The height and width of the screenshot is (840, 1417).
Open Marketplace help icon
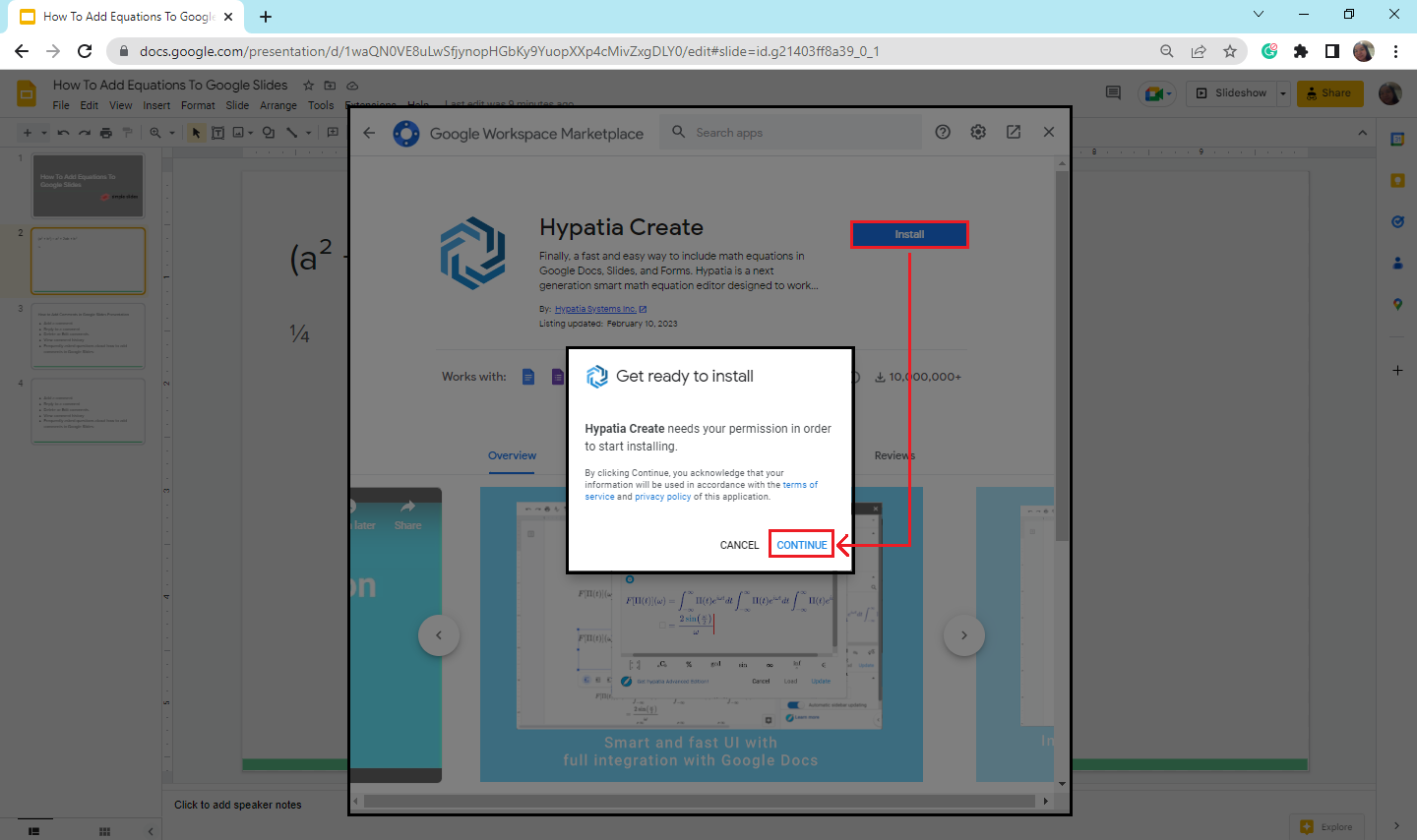943,132
